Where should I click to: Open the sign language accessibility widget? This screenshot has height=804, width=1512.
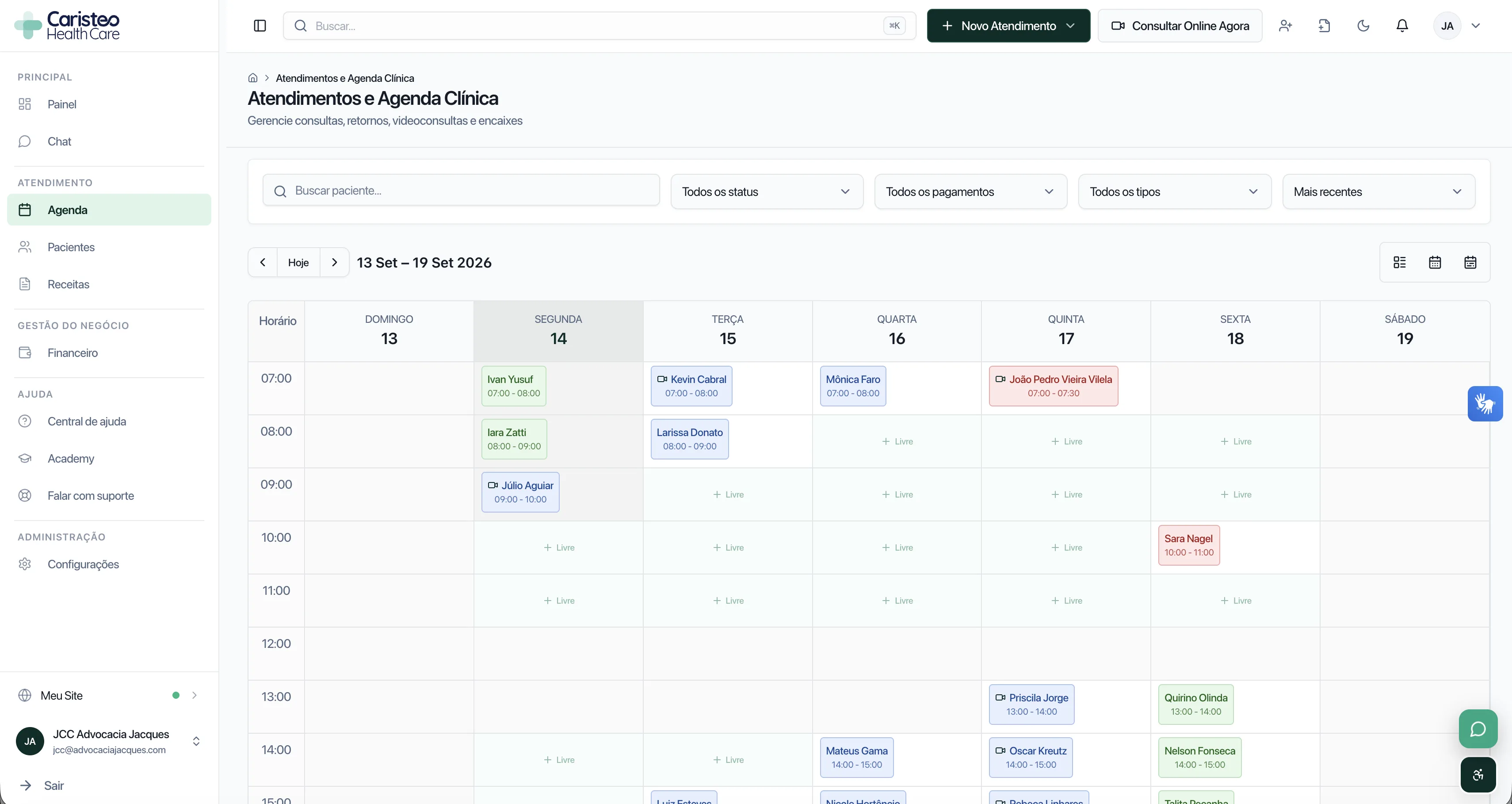pyautogui.click(x=1485, y=404)
